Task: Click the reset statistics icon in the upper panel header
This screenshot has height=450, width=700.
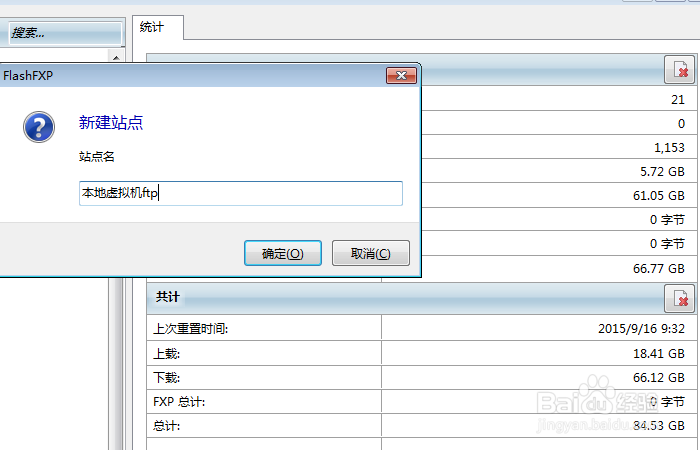Action: [x=679, y=70]
